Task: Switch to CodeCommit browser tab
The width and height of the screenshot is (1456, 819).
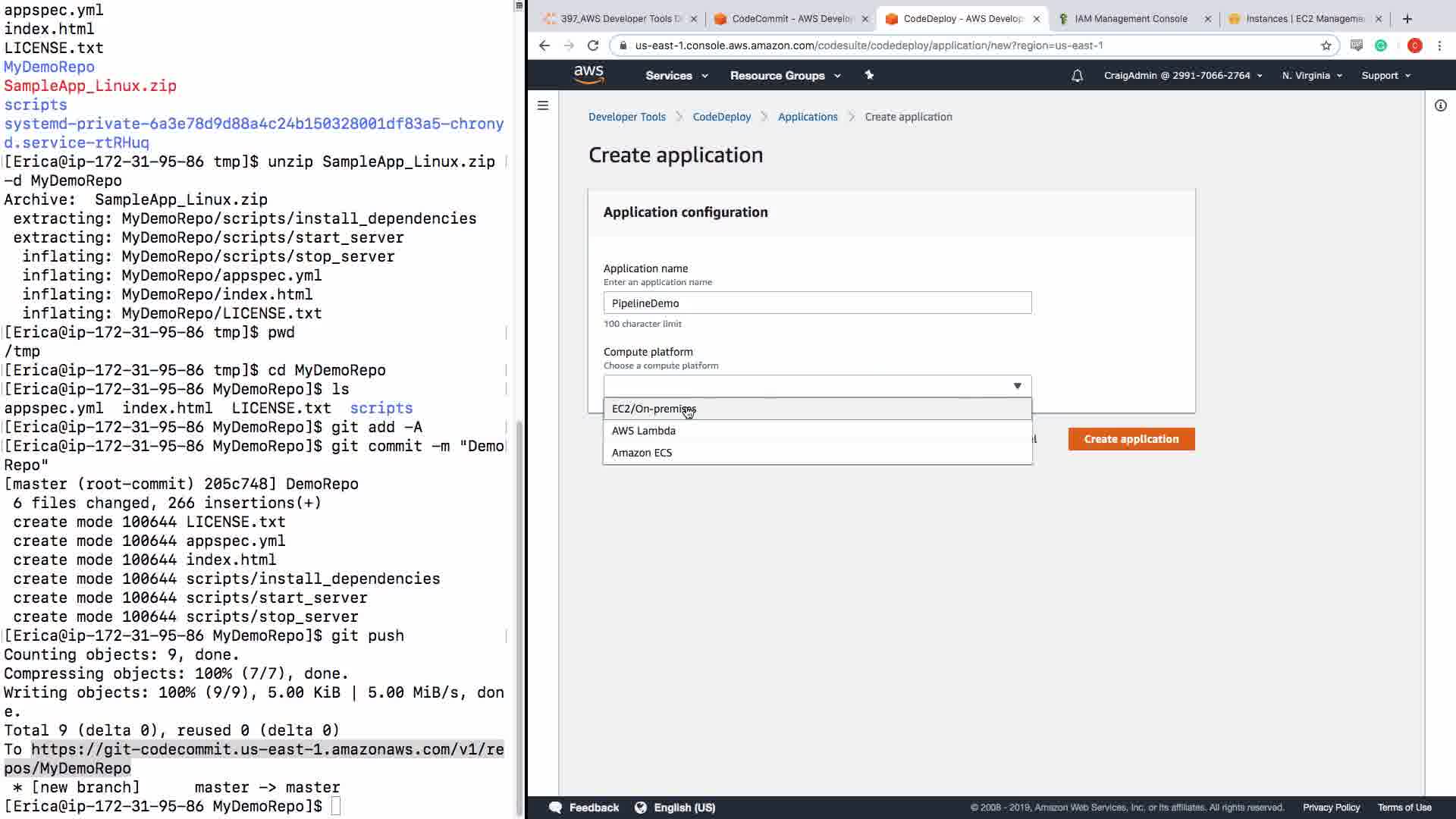Action: click(x=791, y=19)
